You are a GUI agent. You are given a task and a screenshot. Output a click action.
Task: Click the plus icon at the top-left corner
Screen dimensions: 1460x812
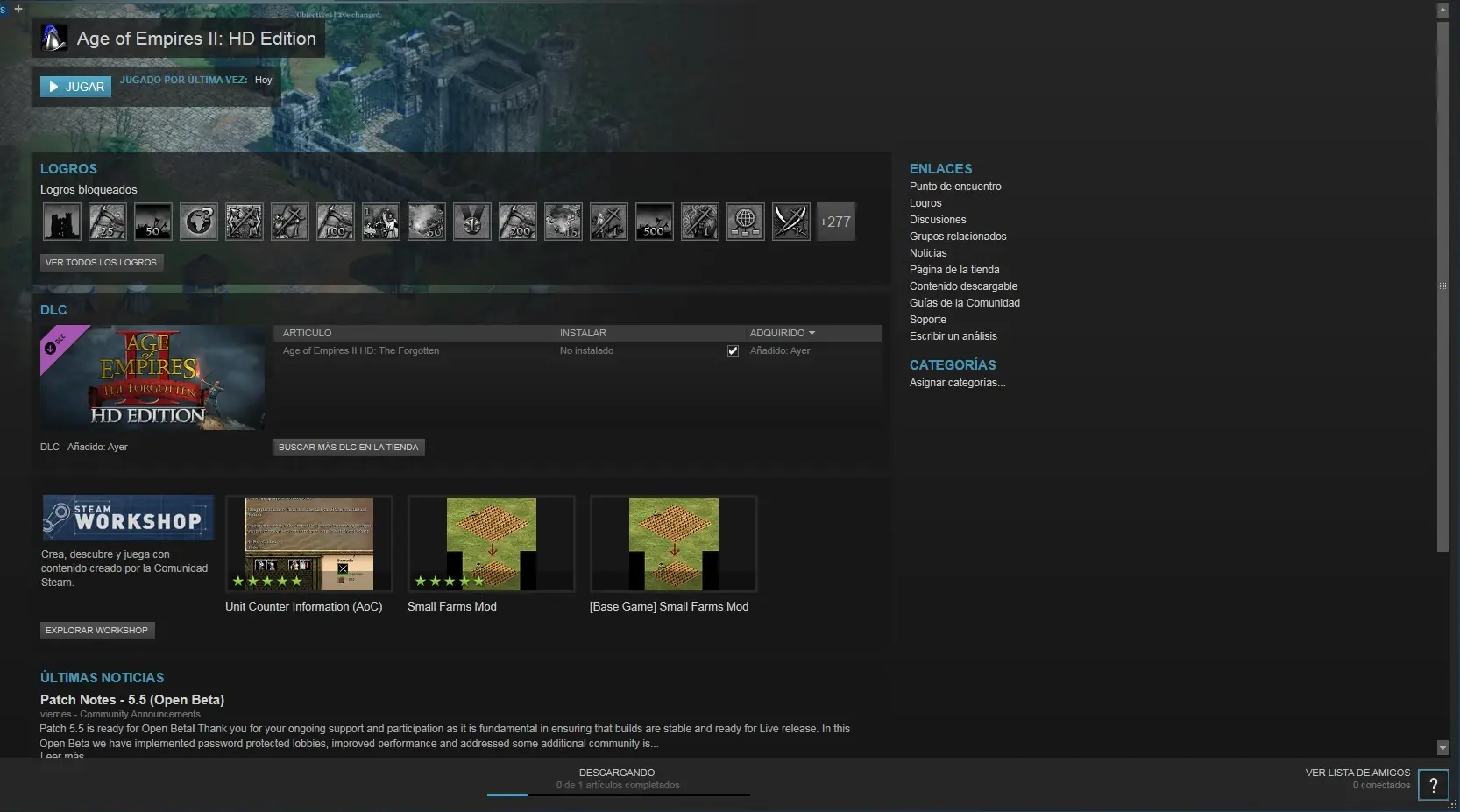[x=18, y=9]
